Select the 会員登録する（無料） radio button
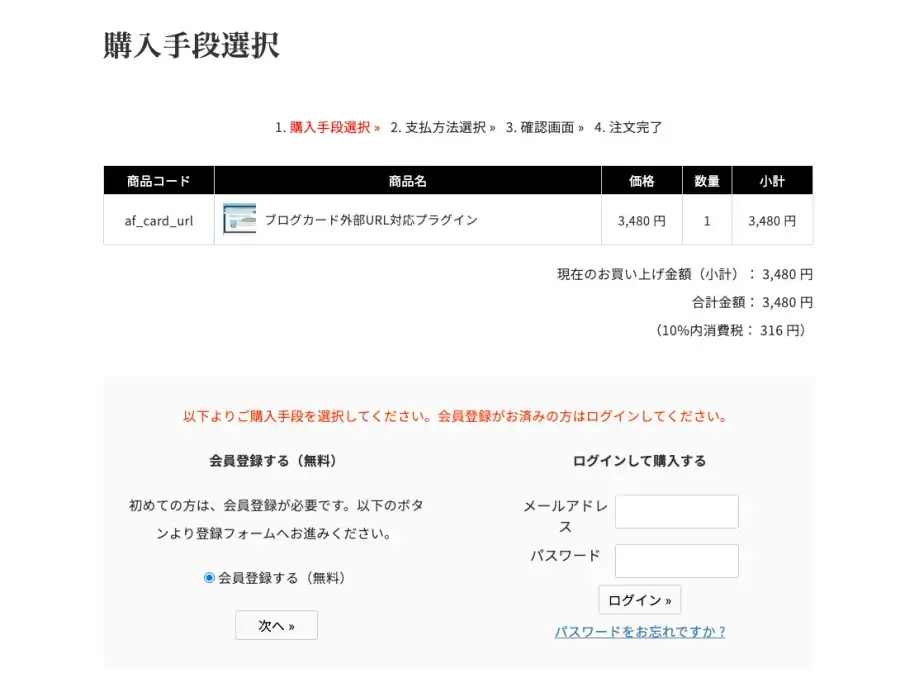The image size is (900, 695). (x=209, y=578)
